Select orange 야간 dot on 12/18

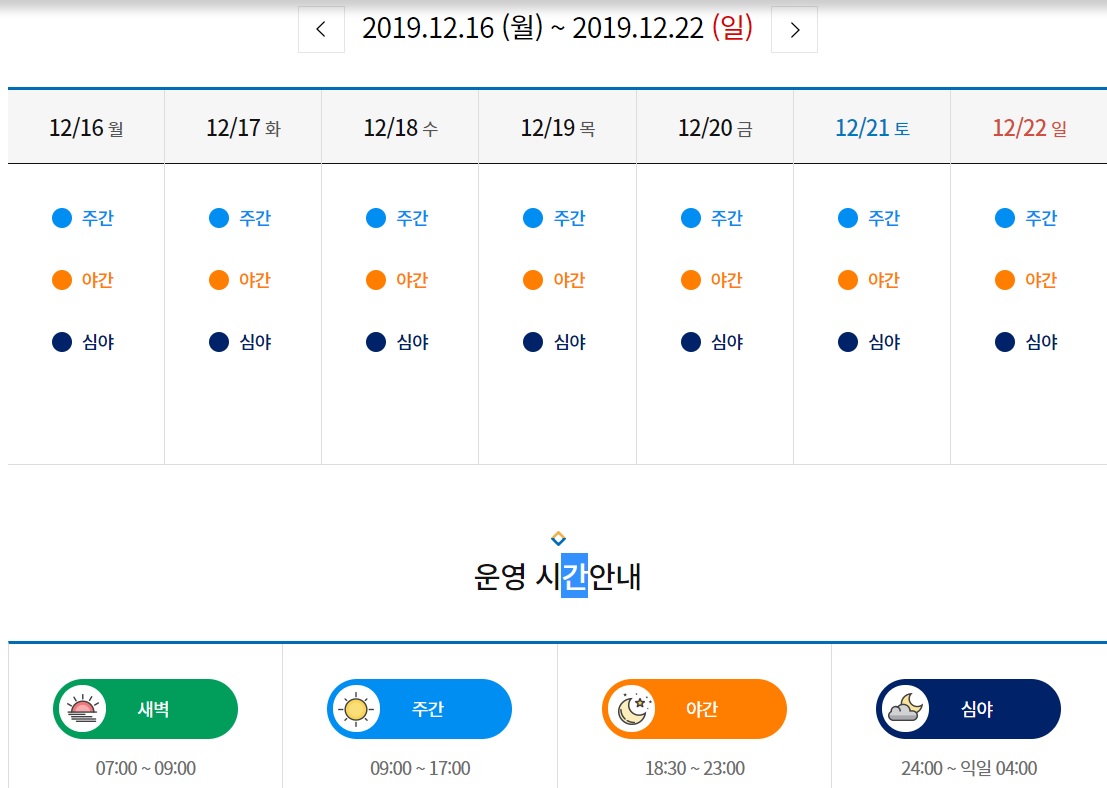(376, 280)
